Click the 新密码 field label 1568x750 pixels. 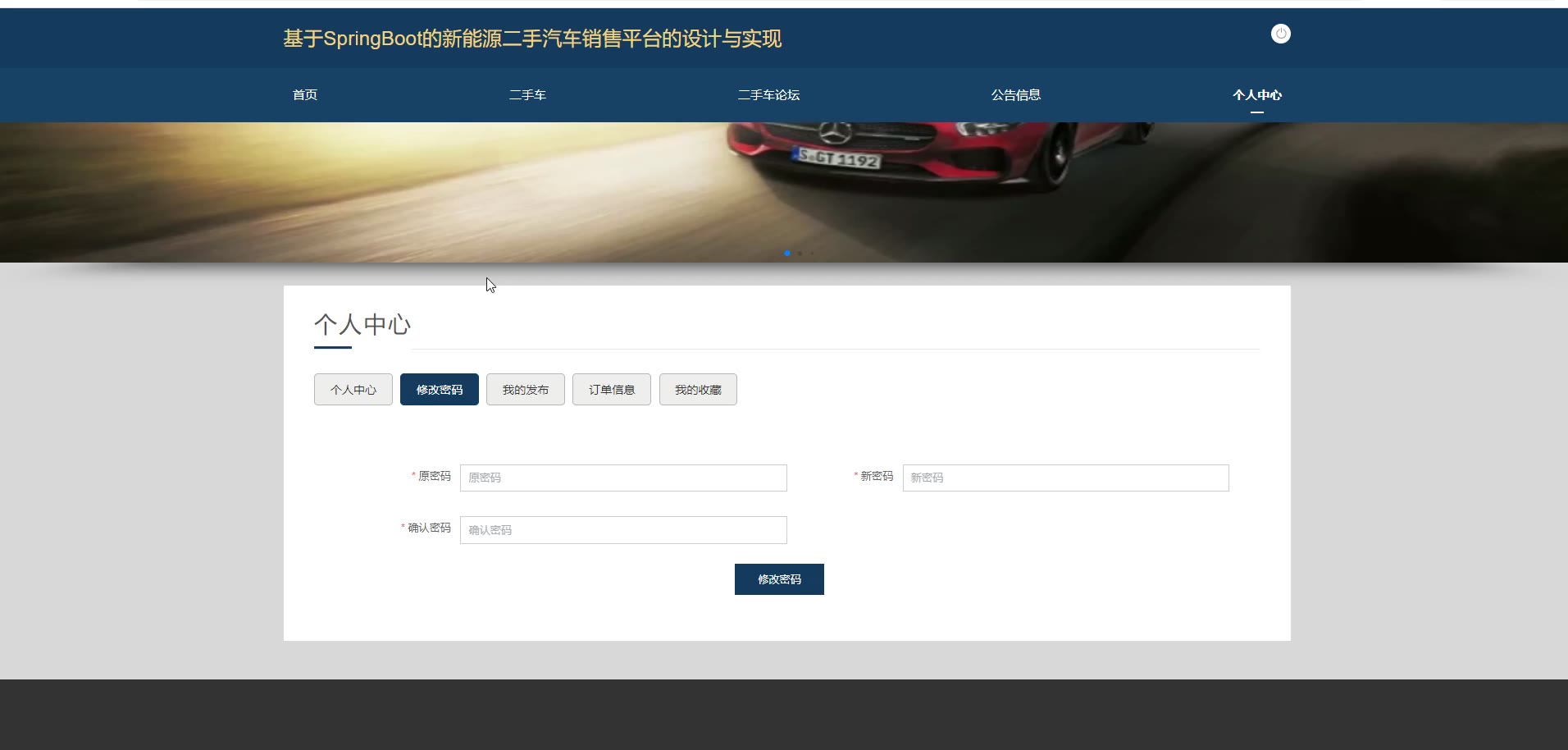click(x=877, y=476)
